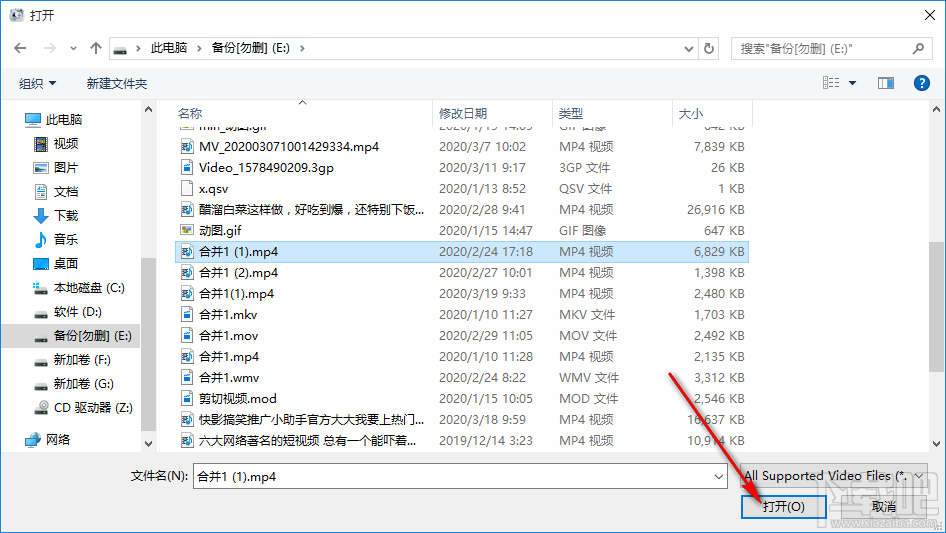The height and width of the screenshot is (533, 946).
Task: Select file 合并1 (2).mp4
Action: coord(462,273)
